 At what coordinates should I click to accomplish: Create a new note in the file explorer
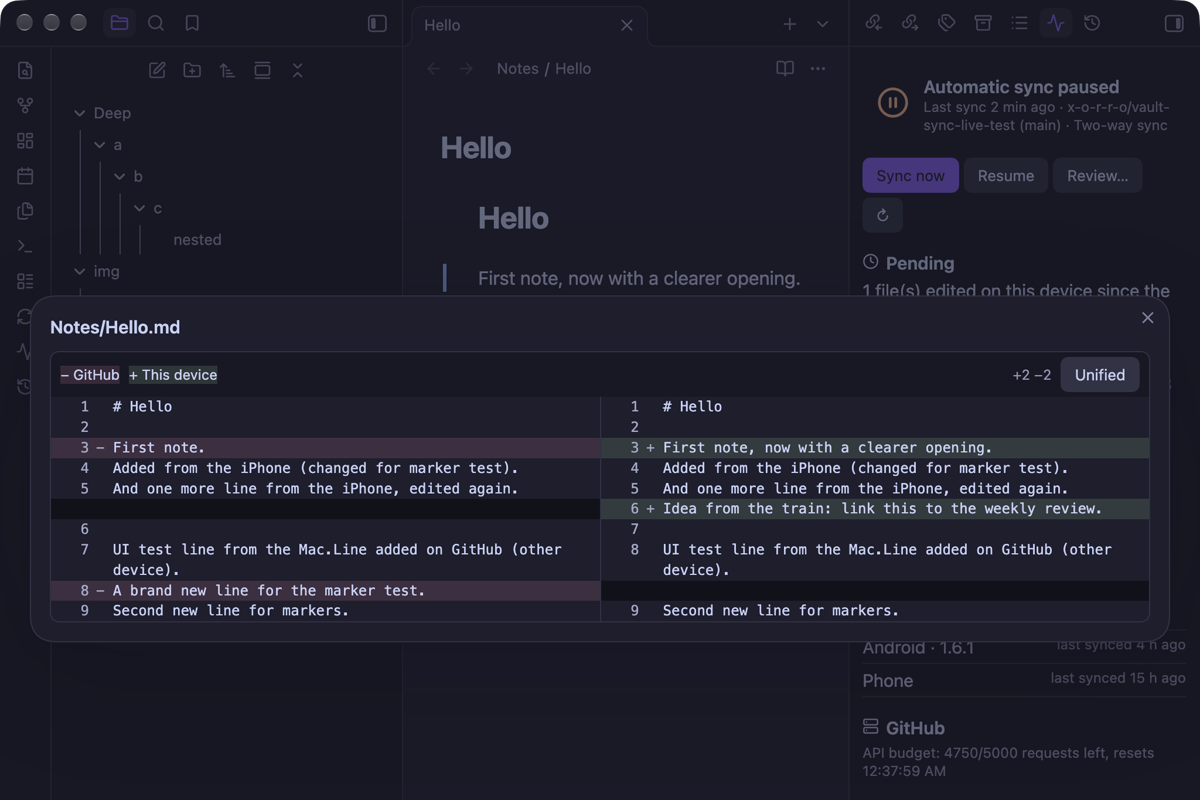[157, 70]
